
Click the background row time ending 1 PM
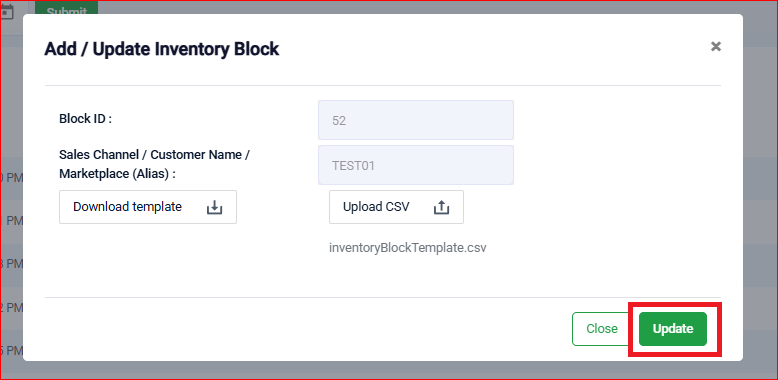pyautogui.click(x=11, y=221)
